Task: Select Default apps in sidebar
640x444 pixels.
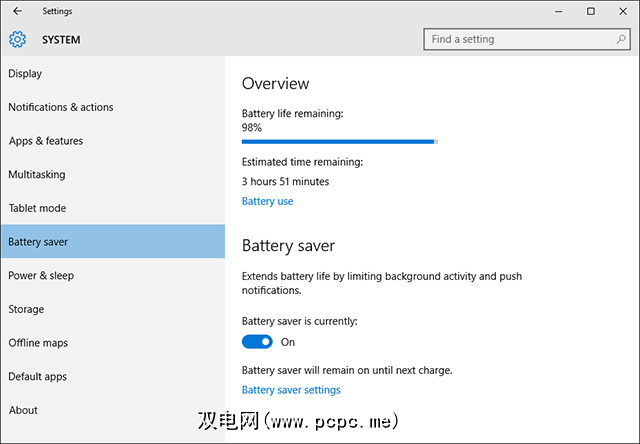Action: tap(38, 376)
